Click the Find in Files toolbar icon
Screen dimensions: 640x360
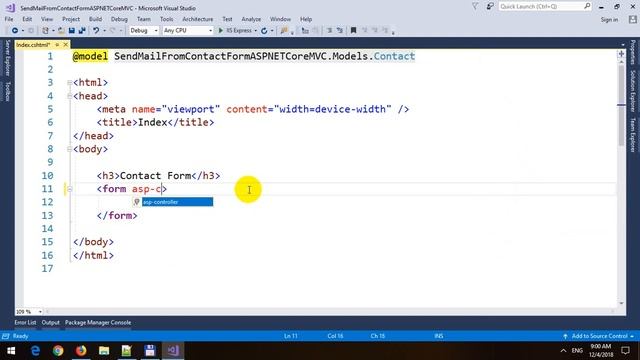pos(284,31)
